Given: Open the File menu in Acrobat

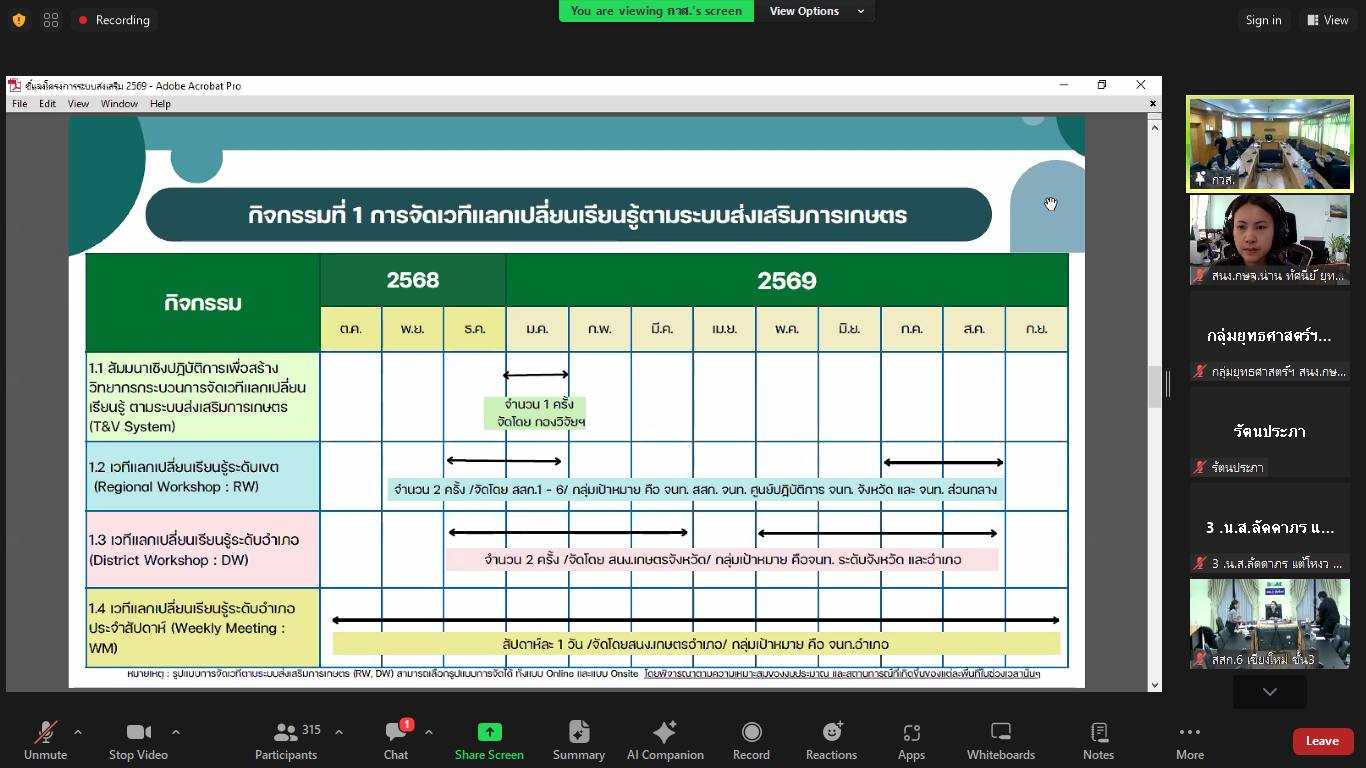Looking at the screenshot, I should click(20, 104).
